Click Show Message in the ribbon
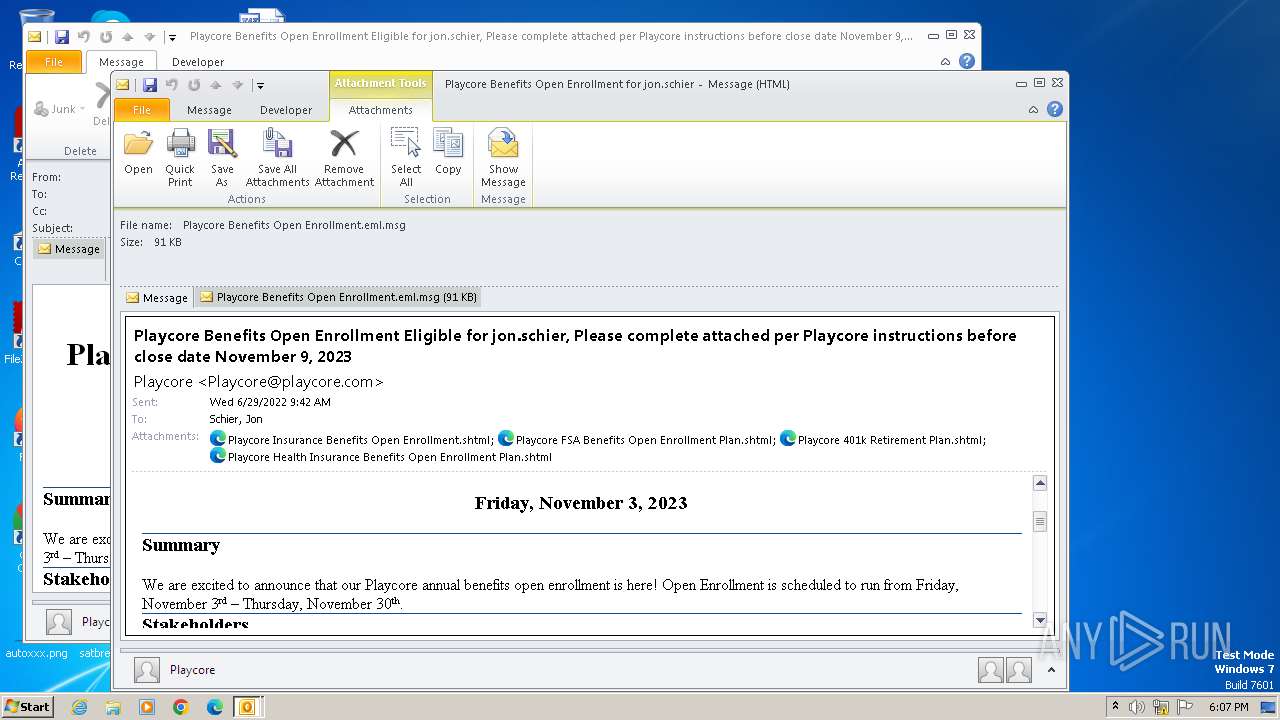 click(503, 158)
